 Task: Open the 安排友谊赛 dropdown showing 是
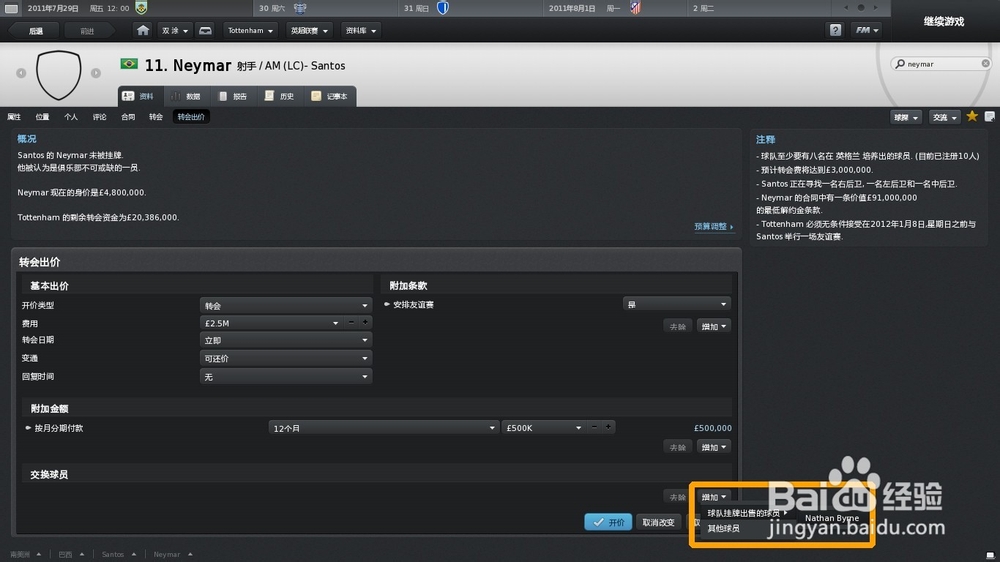[677, 304]
